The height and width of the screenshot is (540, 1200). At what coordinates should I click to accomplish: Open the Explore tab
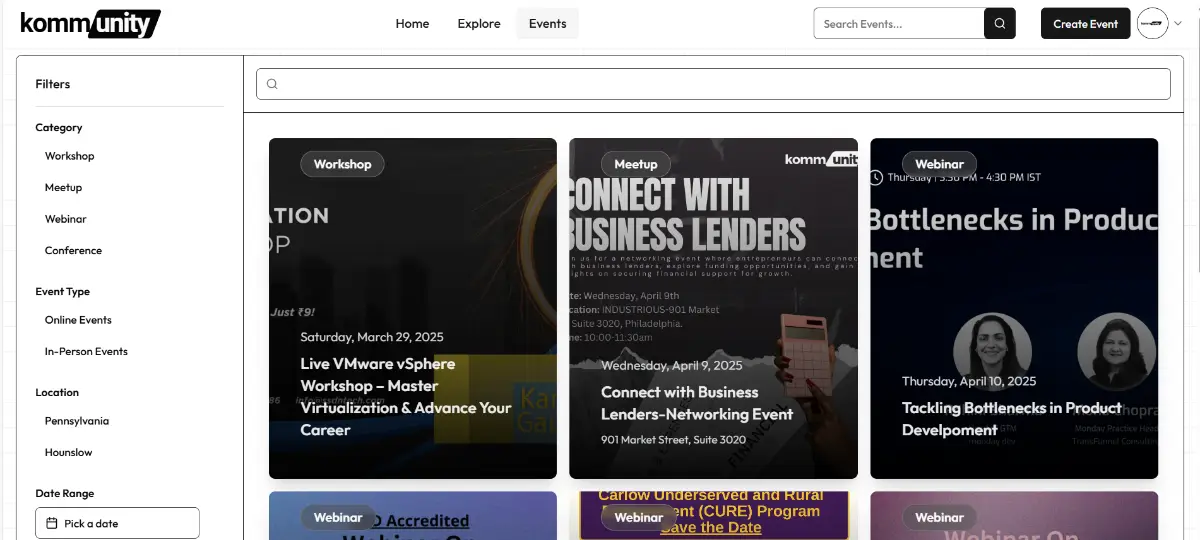(x=479, y=24)
